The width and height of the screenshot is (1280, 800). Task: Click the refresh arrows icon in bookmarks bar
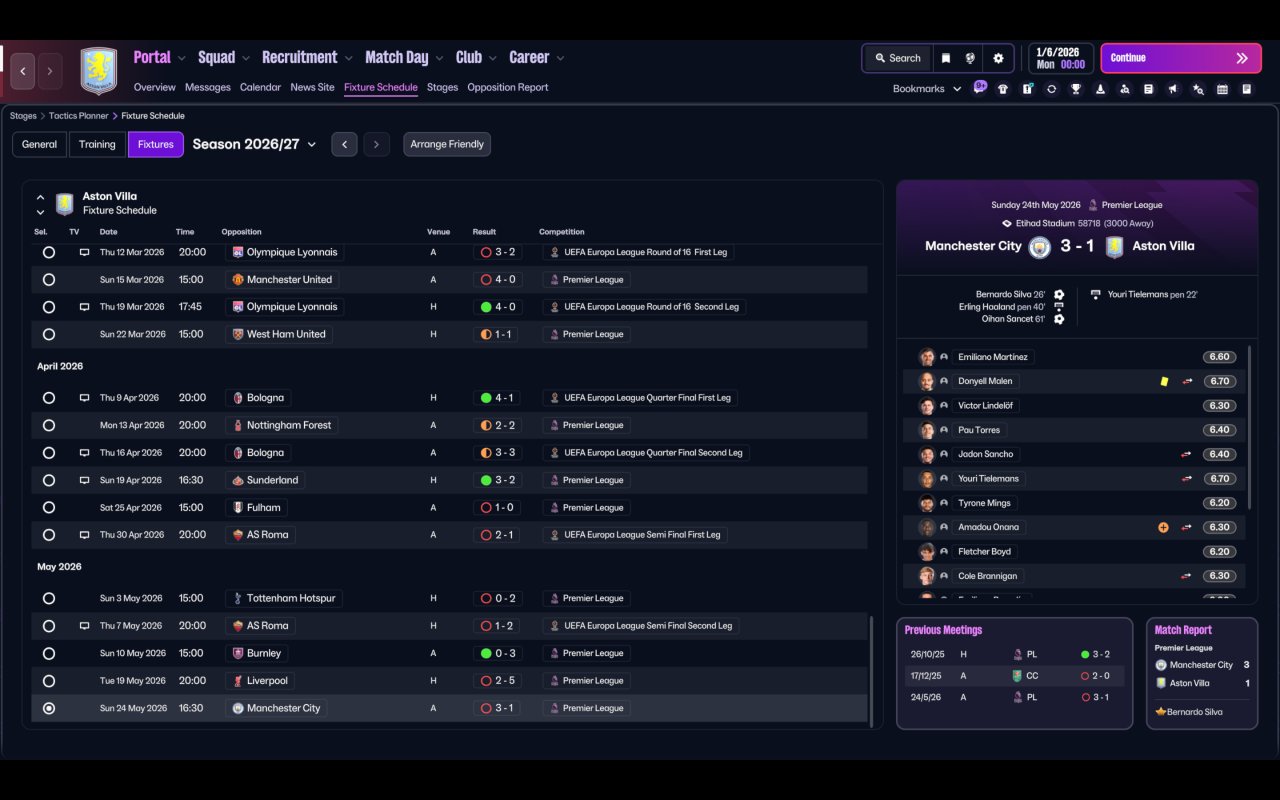pyautogui.click(x=1051, y=89)
